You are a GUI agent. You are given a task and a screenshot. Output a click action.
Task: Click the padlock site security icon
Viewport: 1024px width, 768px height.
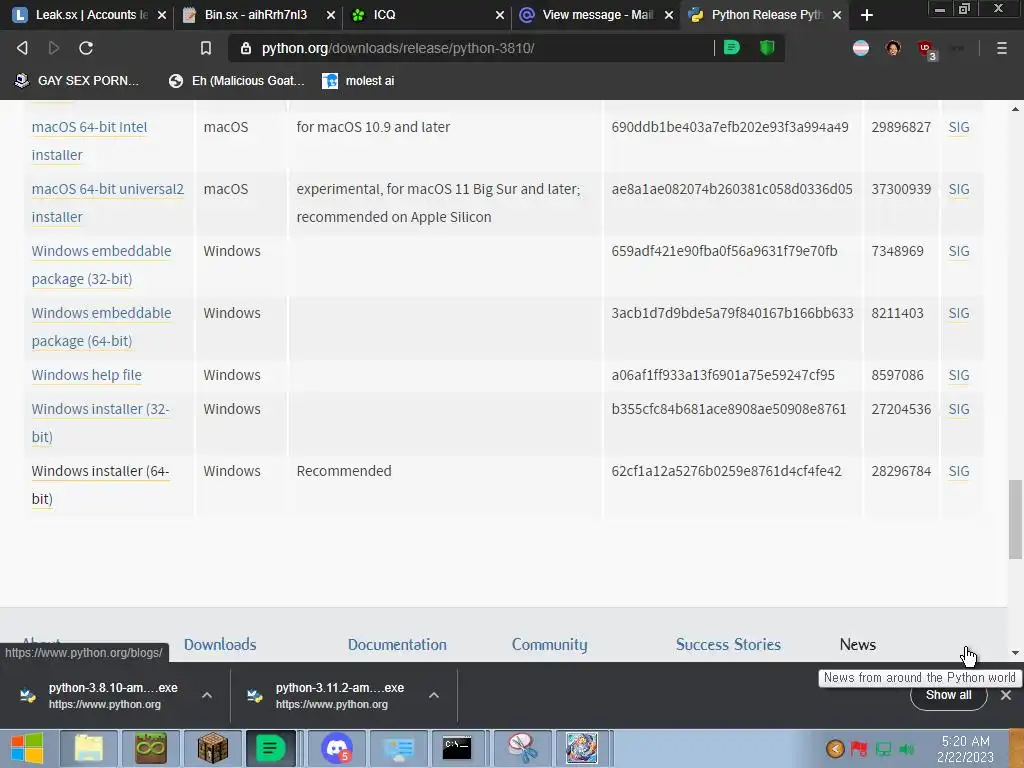[x=246, y=48]
